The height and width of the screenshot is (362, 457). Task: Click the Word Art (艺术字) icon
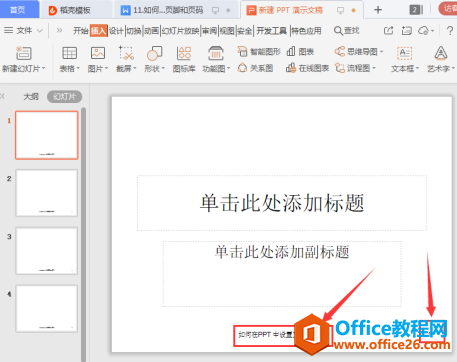(441, 53)
